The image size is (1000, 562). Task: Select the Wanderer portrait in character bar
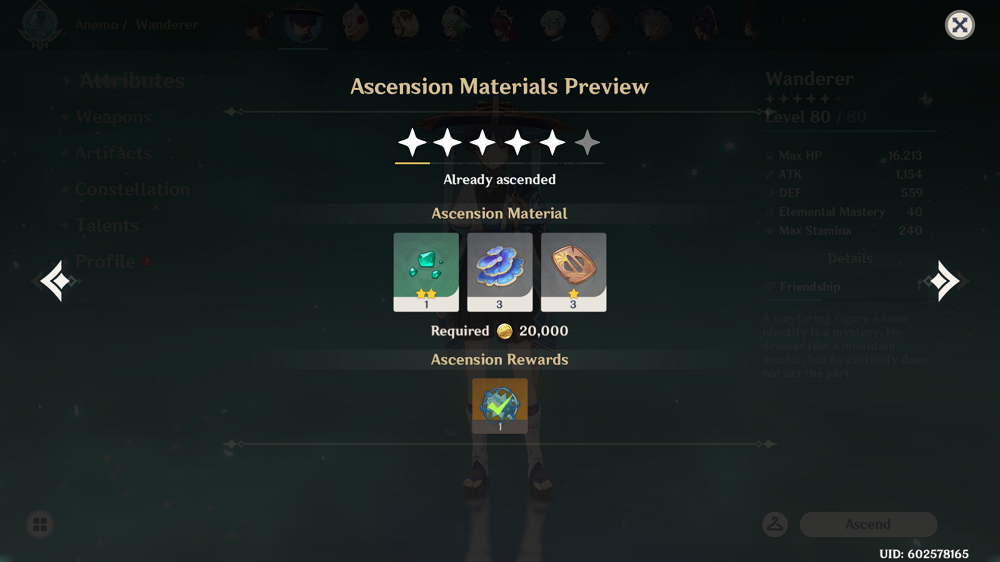coord(303,24)
